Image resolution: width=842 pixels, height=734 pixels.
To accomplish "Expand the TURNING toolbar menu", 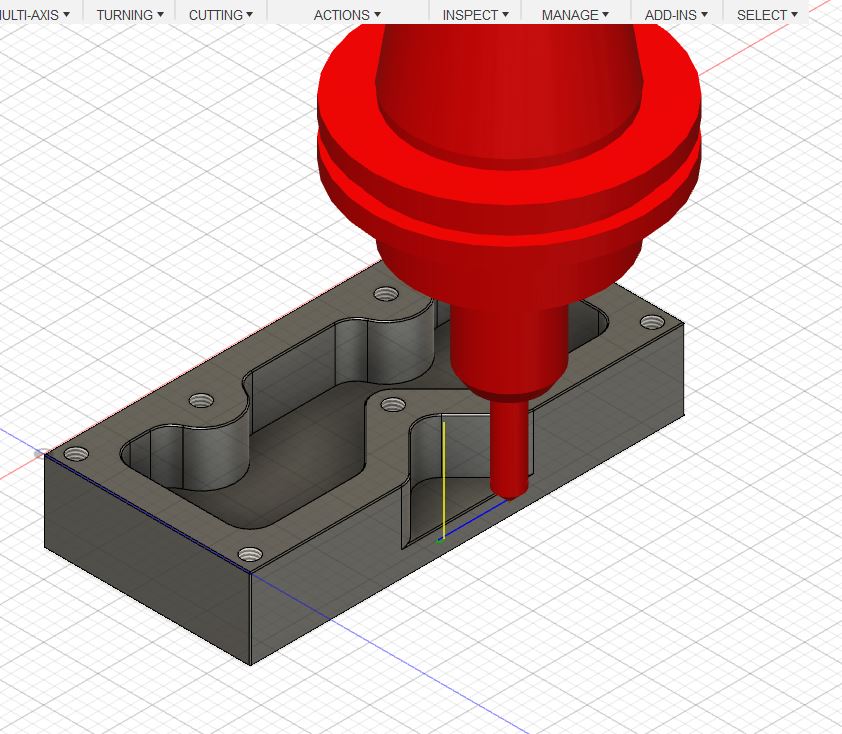I will (x=130, y=15).
